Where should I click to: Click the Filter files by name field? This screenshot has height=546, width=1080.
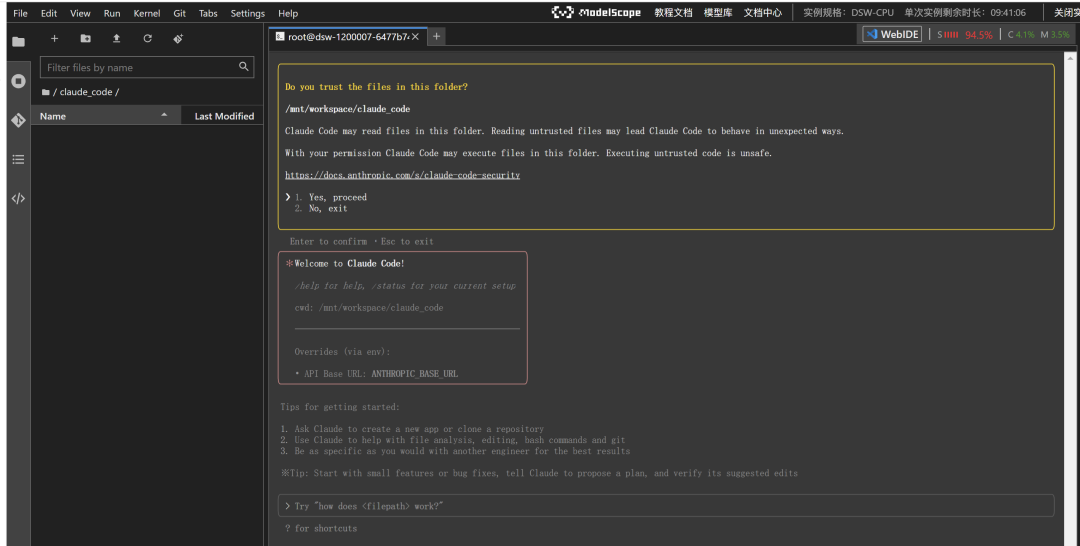[140, 67]
